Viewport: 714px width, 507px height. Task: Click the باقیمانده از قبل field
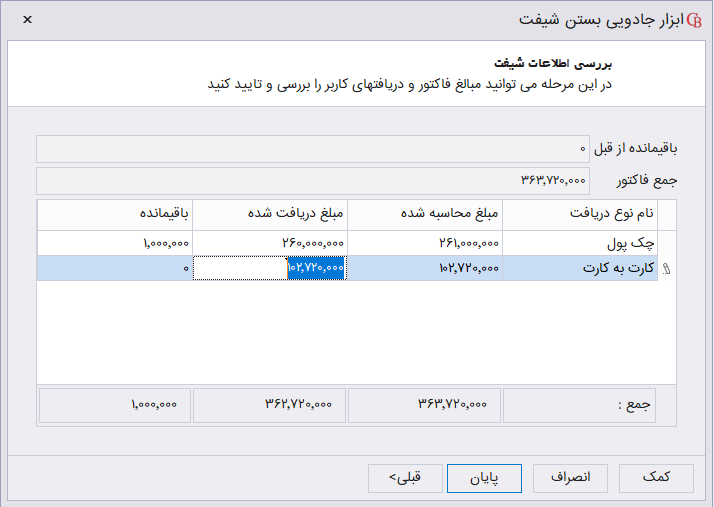pyautogui.click(x=312, y=149)
